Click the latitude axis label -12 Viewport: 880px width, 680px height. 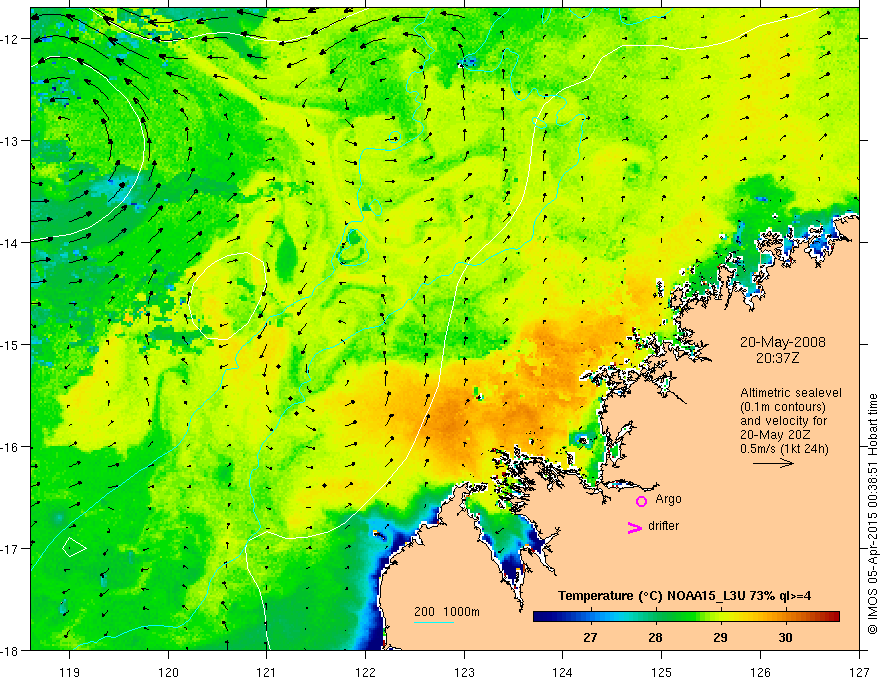pyautogui.click(x=9, y=39)
